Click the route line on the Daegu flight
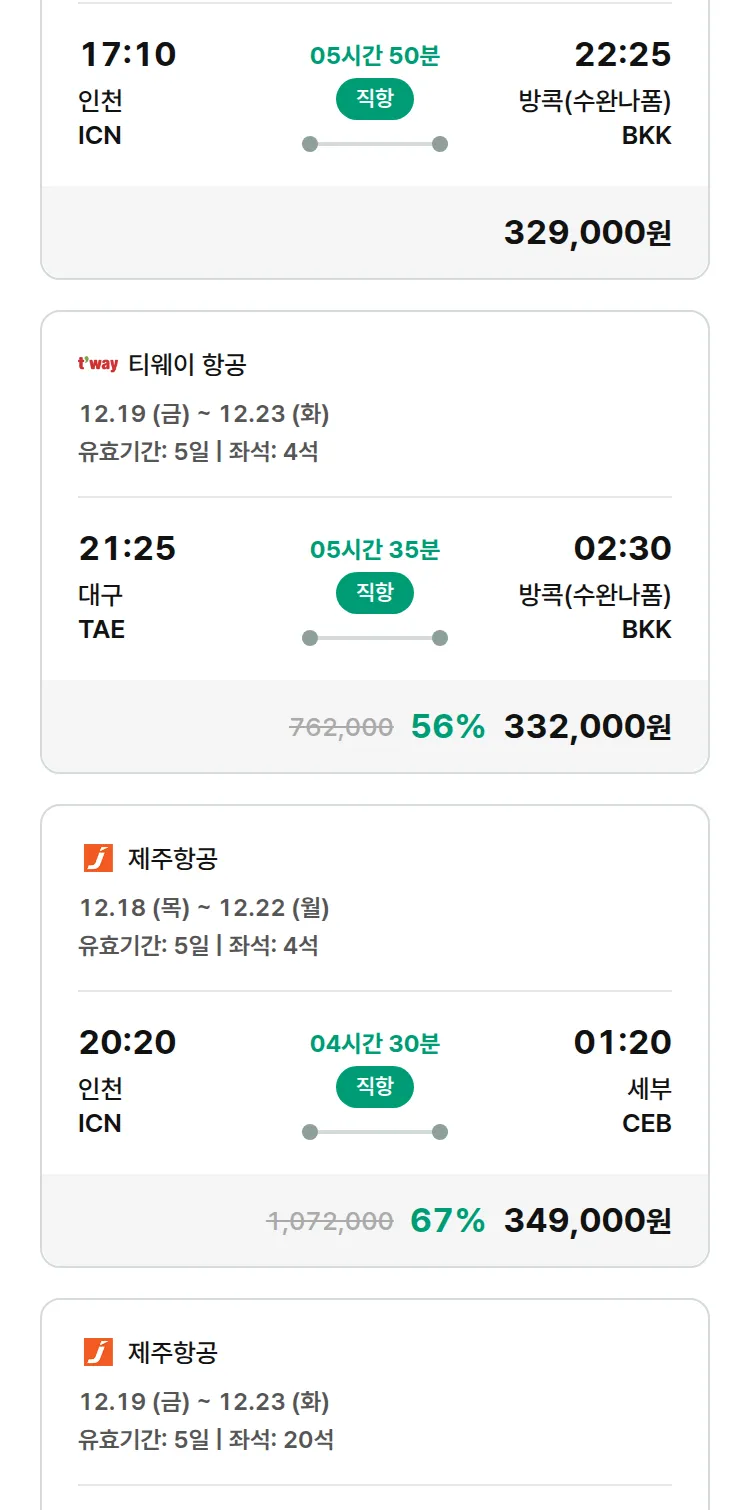Viewport: 750px width, 1510px height. point(375,638)
